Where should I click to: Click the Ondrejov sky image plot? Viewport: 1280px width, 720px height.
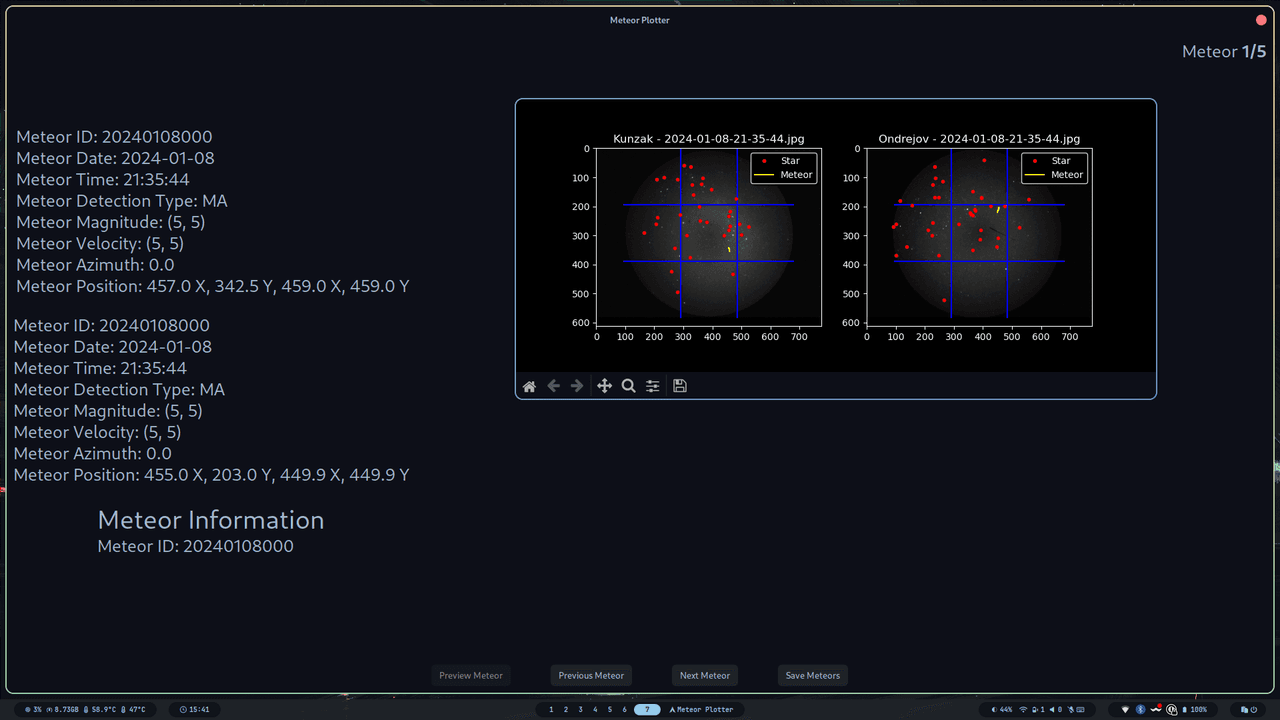(x=979, y=237)
